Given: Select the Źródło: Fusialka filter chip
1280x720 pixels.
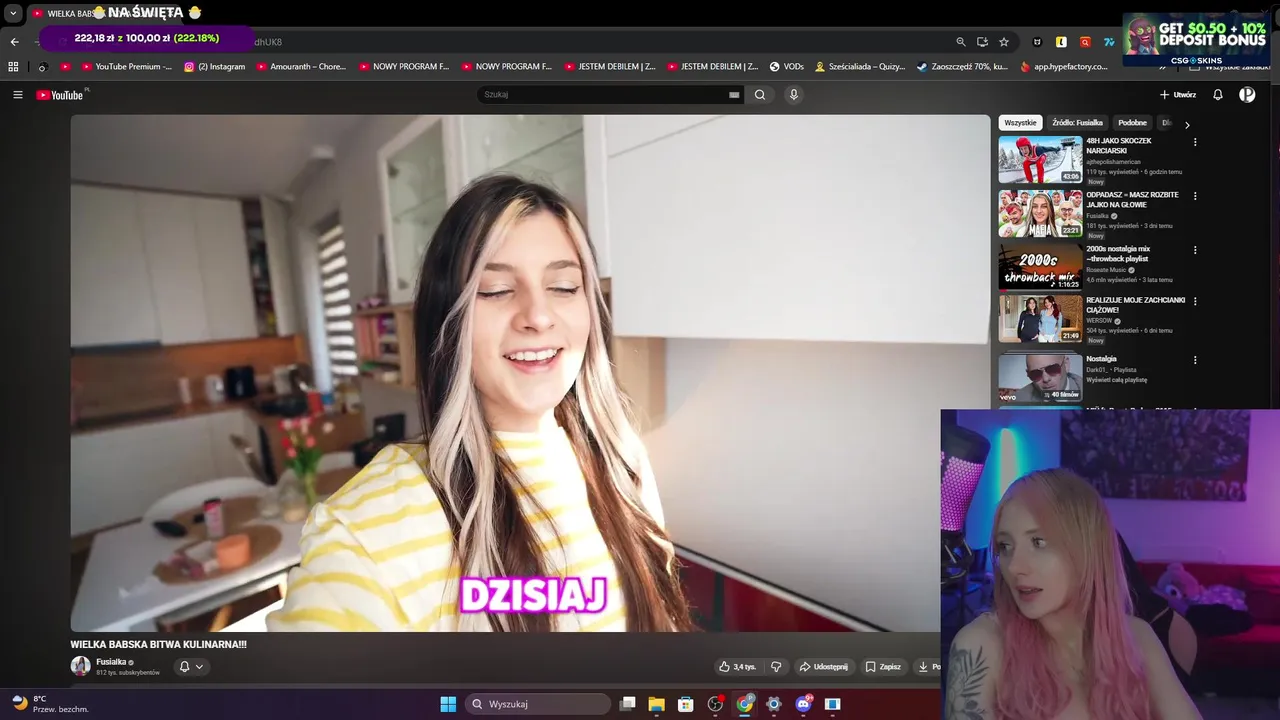Looking at the screenshot, I should point(1077,123).
